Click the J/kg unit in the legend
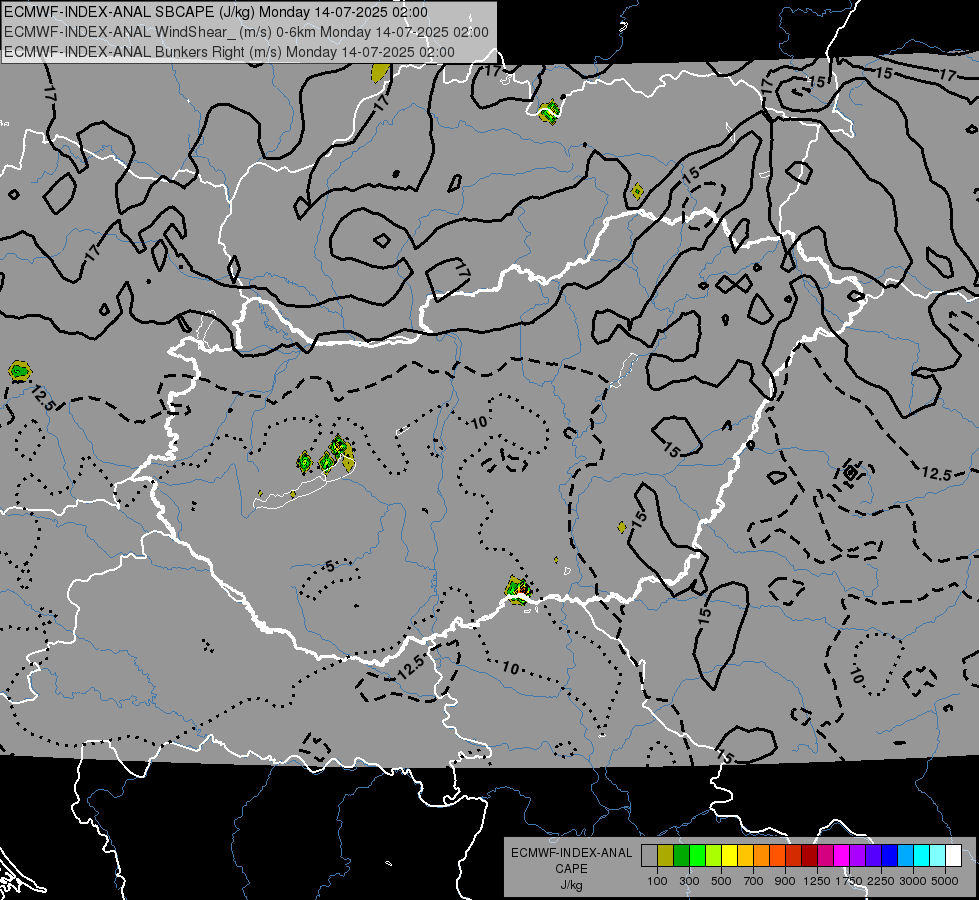This screenshot has height=900, width=979. coord(571,885)
